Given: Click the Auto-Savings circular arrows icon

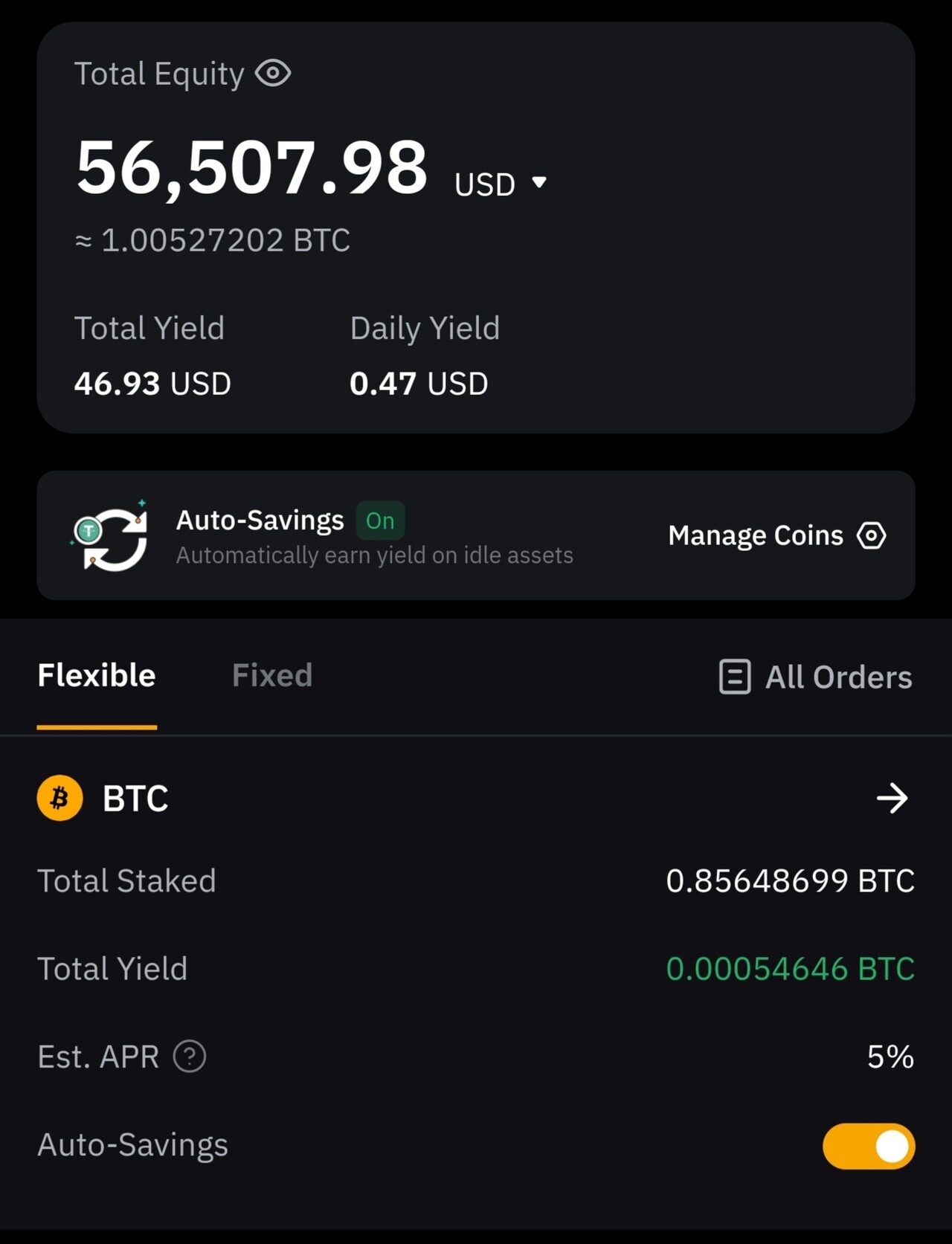Looking at the screenshot, I should pyautogui.click(x=111, y=537).
